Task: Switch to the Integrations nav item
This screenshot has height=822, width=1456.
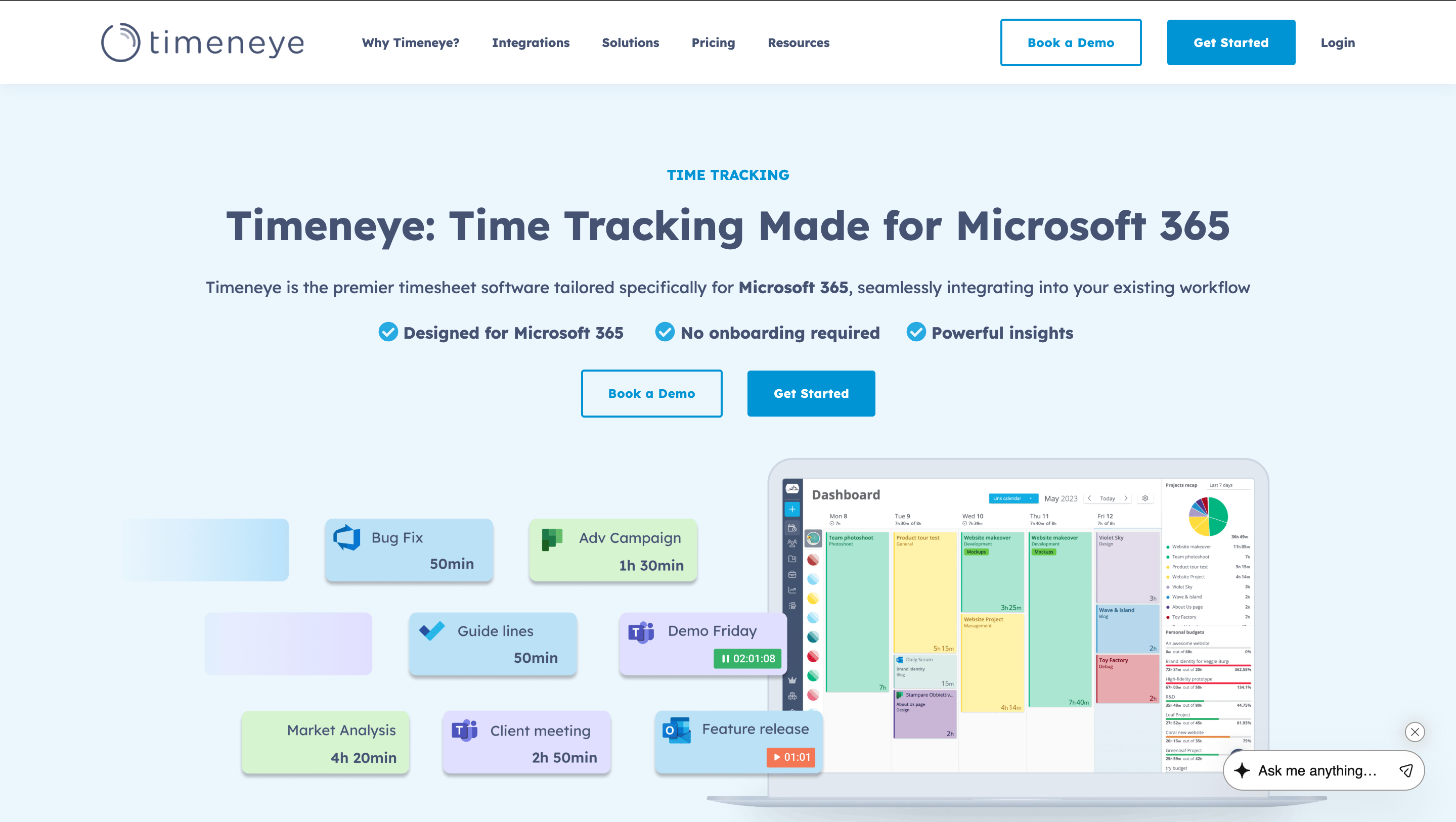Action: pyautogui.click(x=530, y=42)
